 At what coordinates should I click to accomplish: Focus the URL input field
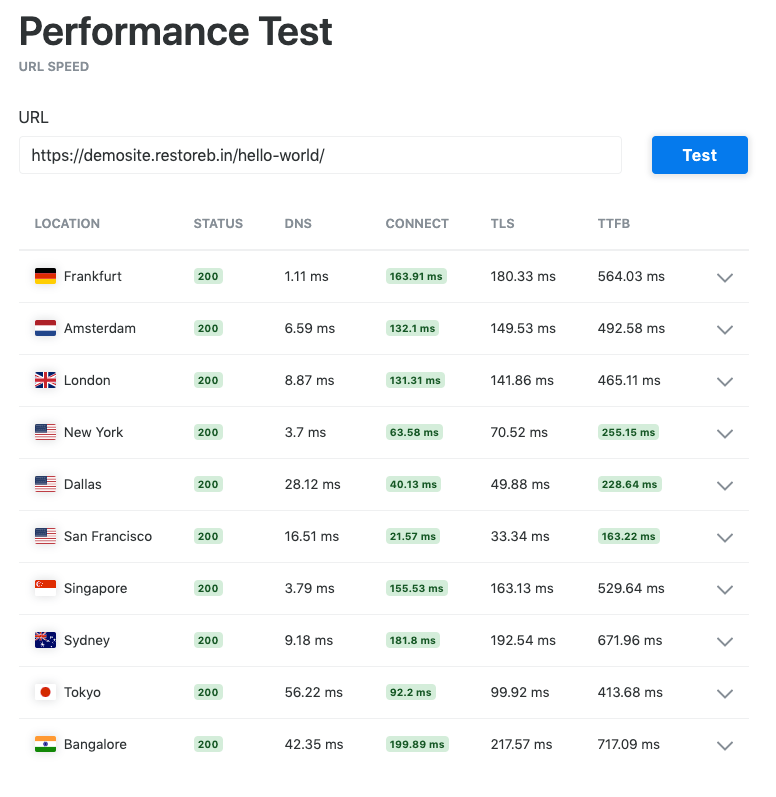320,155
